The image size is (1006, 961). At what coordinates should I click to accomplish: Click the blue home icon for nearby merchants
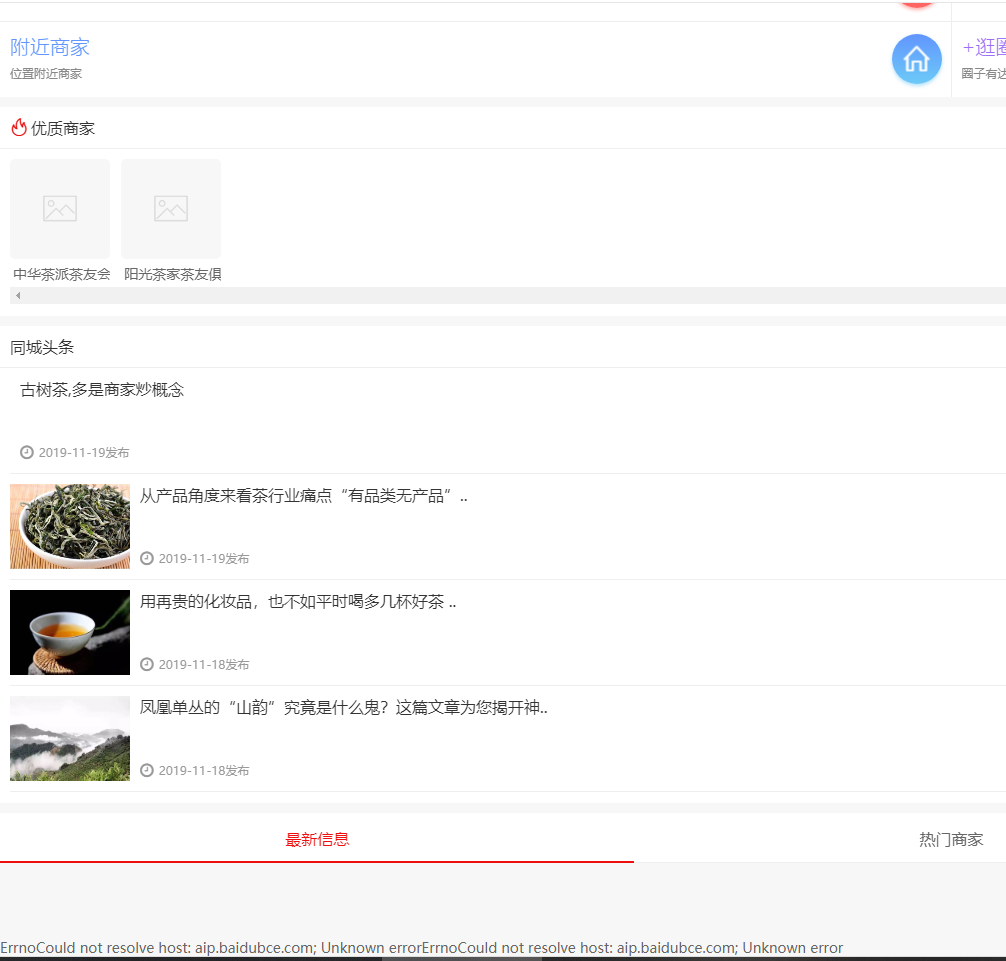pos(916,59)
